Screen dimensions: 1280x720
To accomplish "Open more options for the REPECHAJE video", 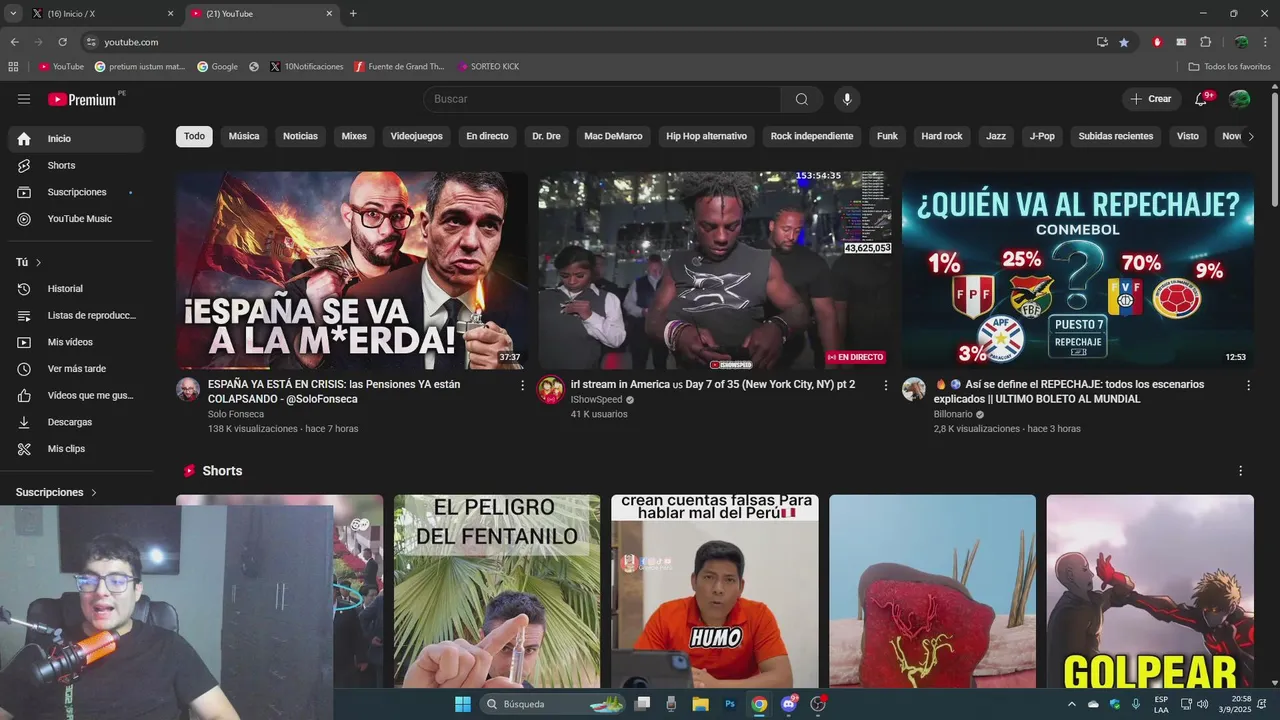I will click(x=1248, y=385).
